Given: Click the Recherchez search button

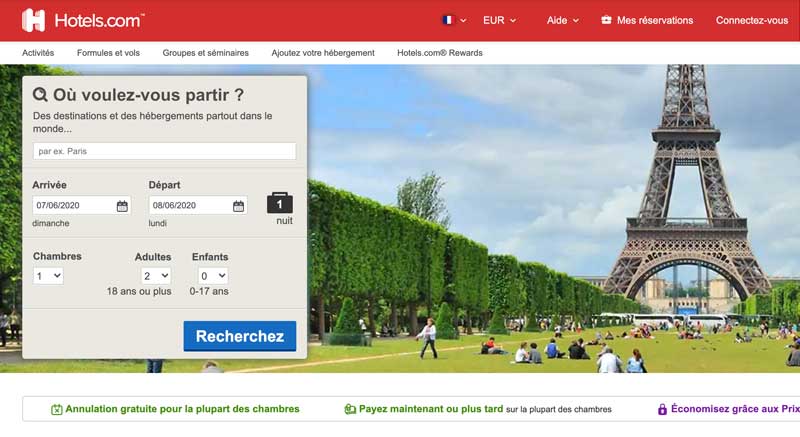Looking at the screenshot, I should tap(240, 336).
